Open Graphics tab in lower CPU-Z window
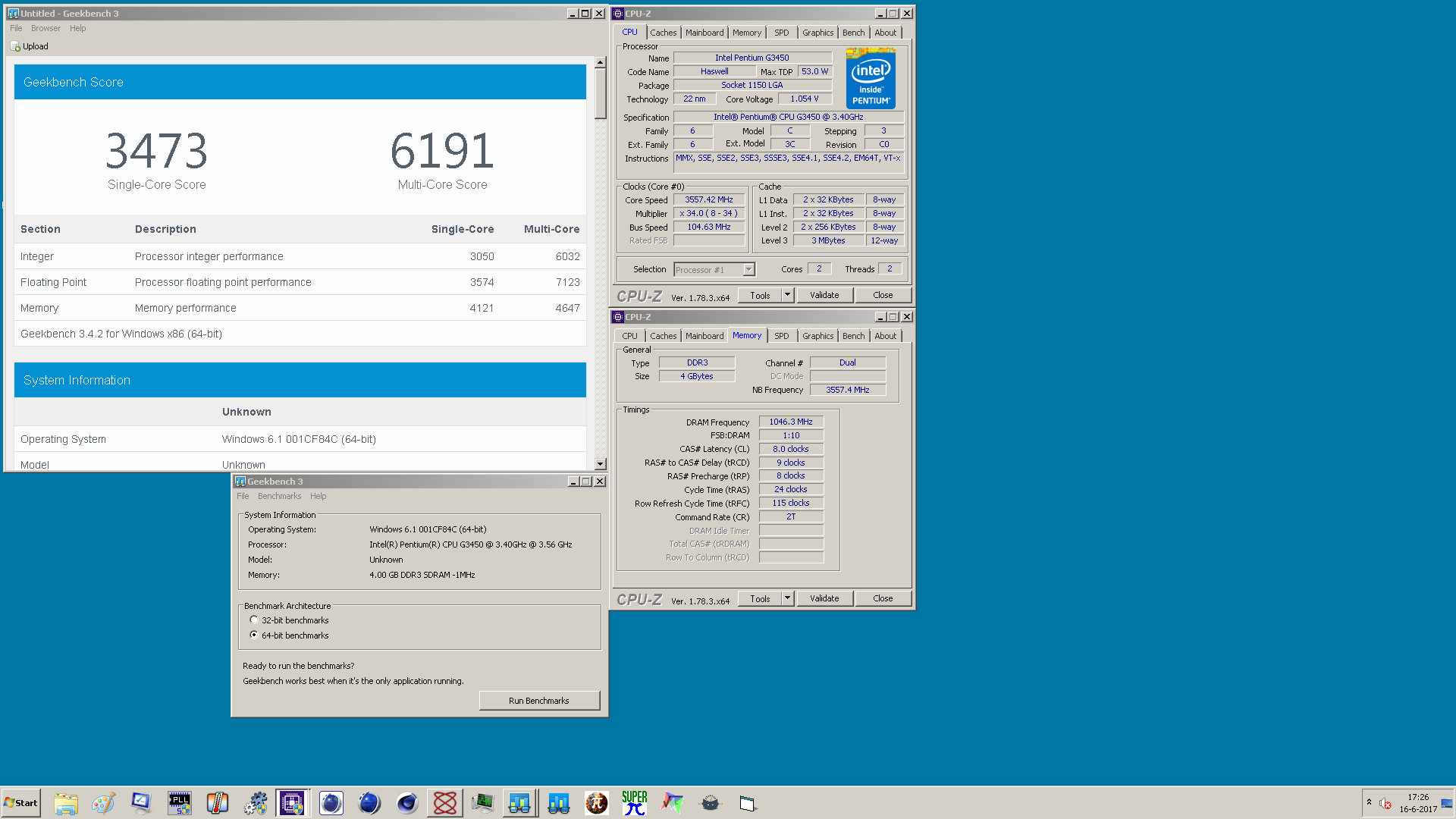This screenshot has width=1456, height=819. [817, 336]
